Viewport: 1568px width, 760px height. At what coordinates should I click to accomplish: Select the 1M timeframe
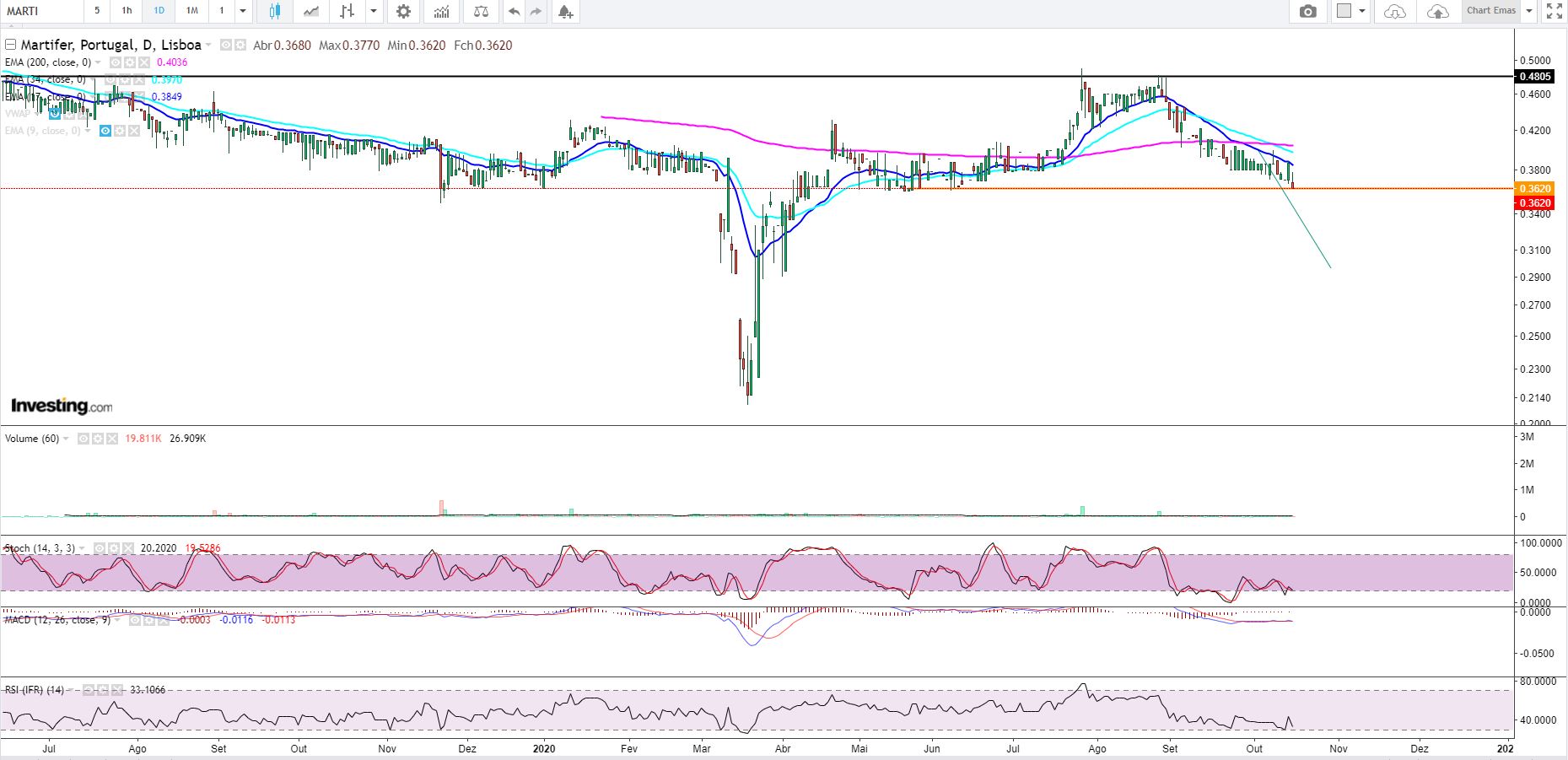191,11
